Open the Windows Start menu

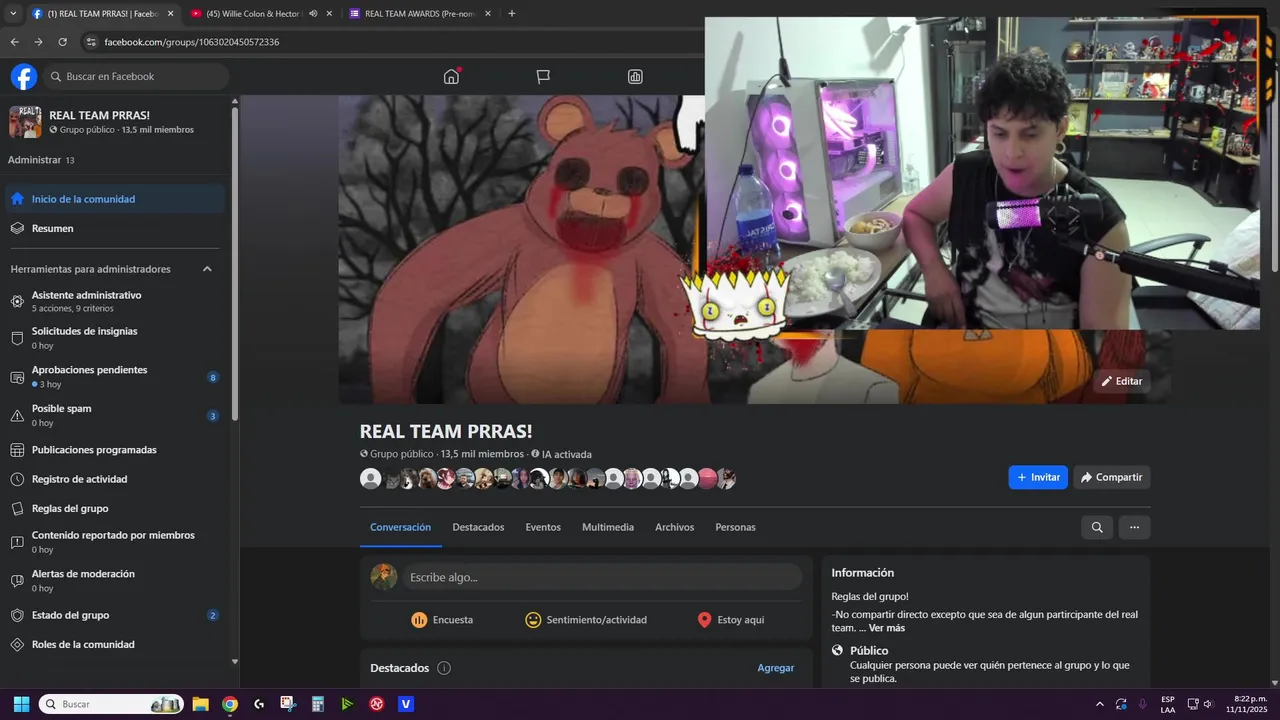pyautogui.click(x=21, y=704)
